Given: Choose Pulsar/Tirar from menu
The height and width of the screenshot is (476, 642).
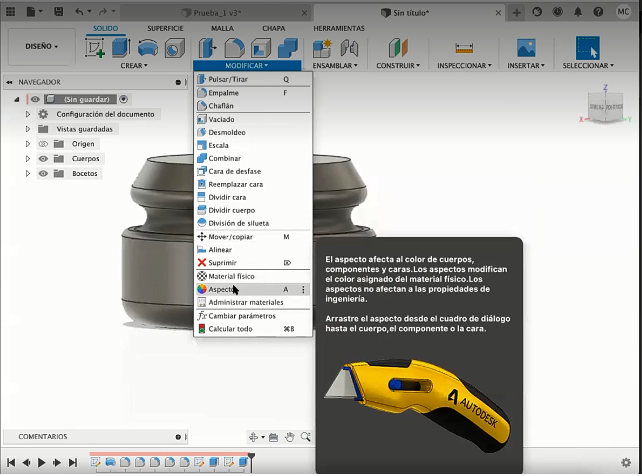Looking at the screenshot, I should click(253, 79).
